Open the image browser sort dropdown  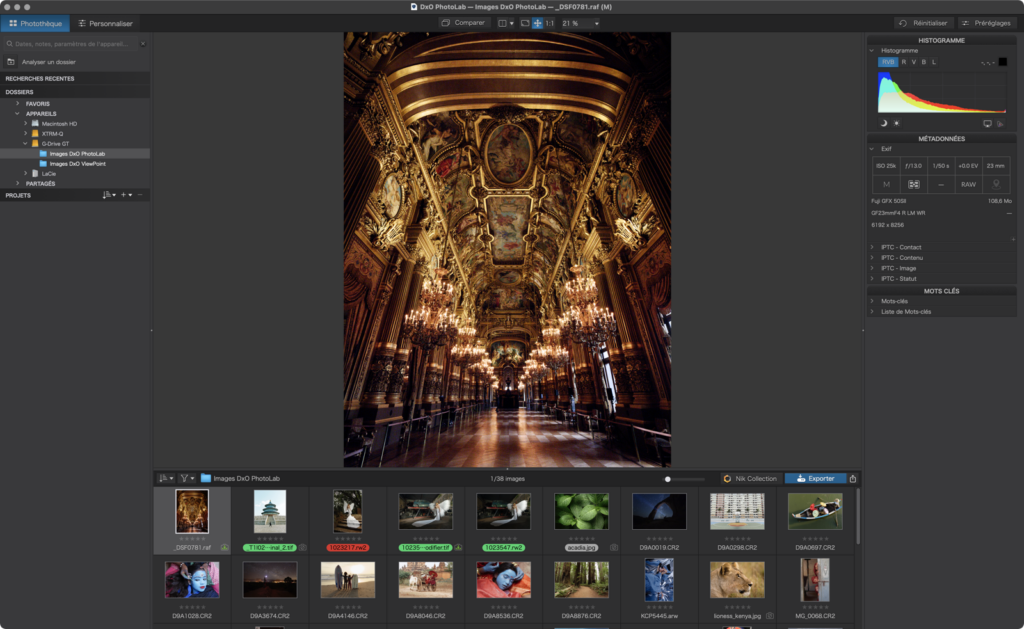coord(166,479)
